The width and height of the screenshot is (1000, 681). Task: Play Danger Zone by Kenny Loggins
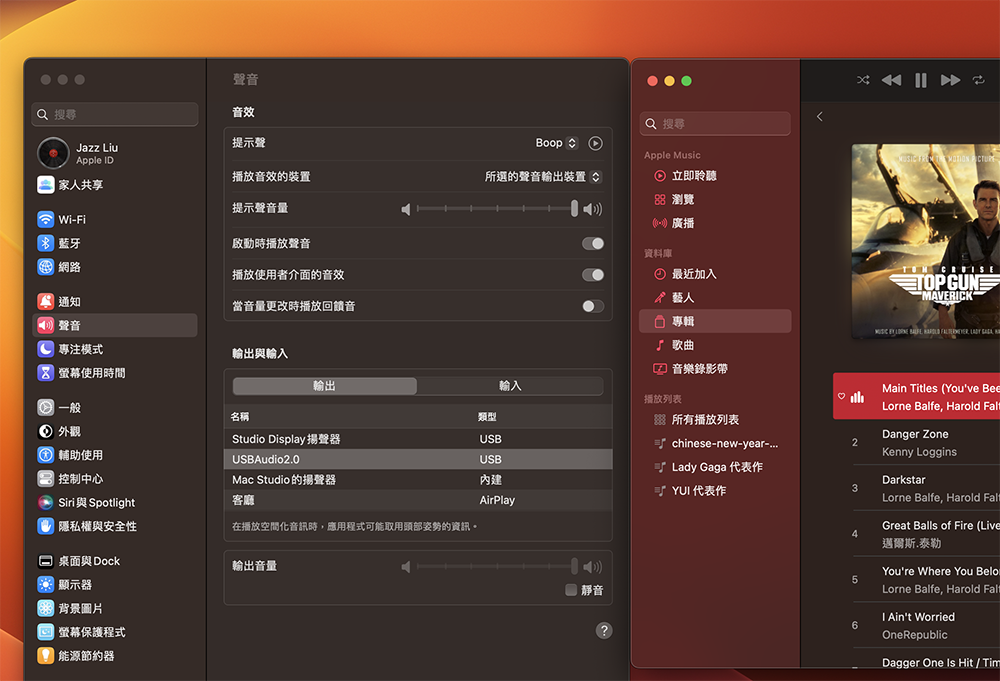[x=916, y=443]
